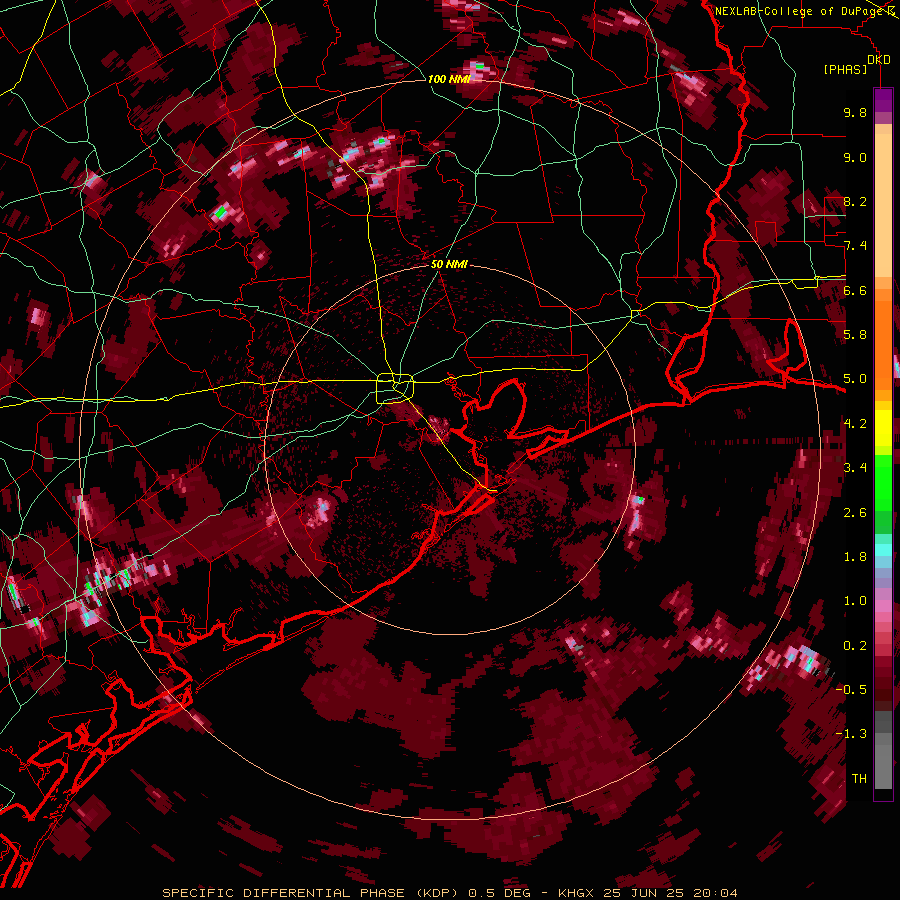Click the yellow highway loop at the map center

pyautogui.click(x=395, y=388)
